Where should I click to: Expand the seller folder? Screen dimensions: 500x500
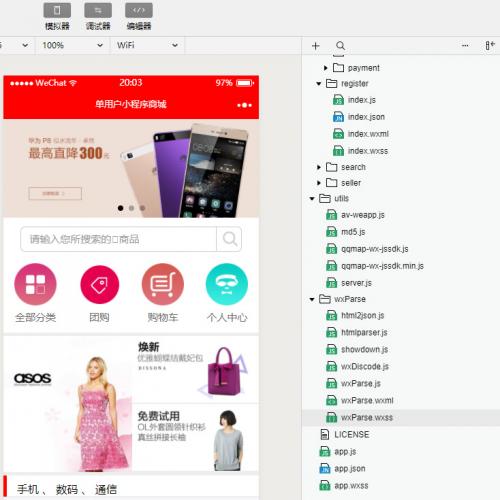(x=319, y=183)
